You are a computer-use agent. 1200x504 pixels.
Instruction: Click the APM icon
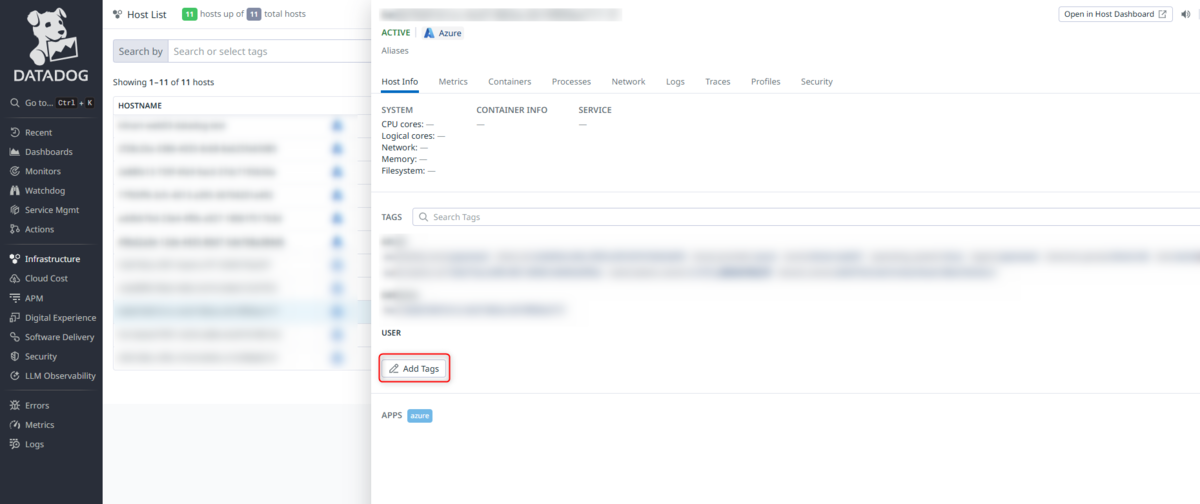[x=14, y=298]
